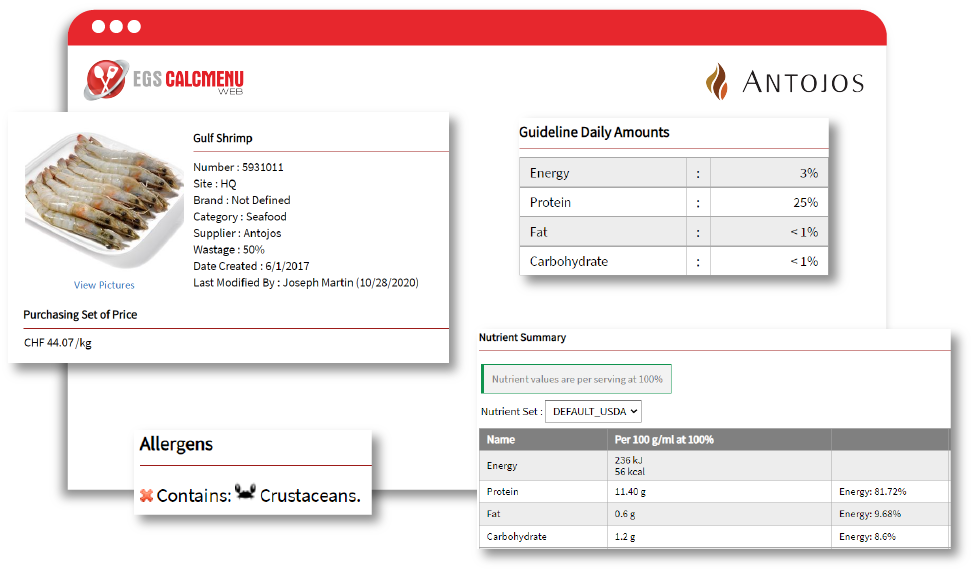Click the Name column header in Nutrient Summary
This screenshot has width=973, height=571.
point(501,440)
